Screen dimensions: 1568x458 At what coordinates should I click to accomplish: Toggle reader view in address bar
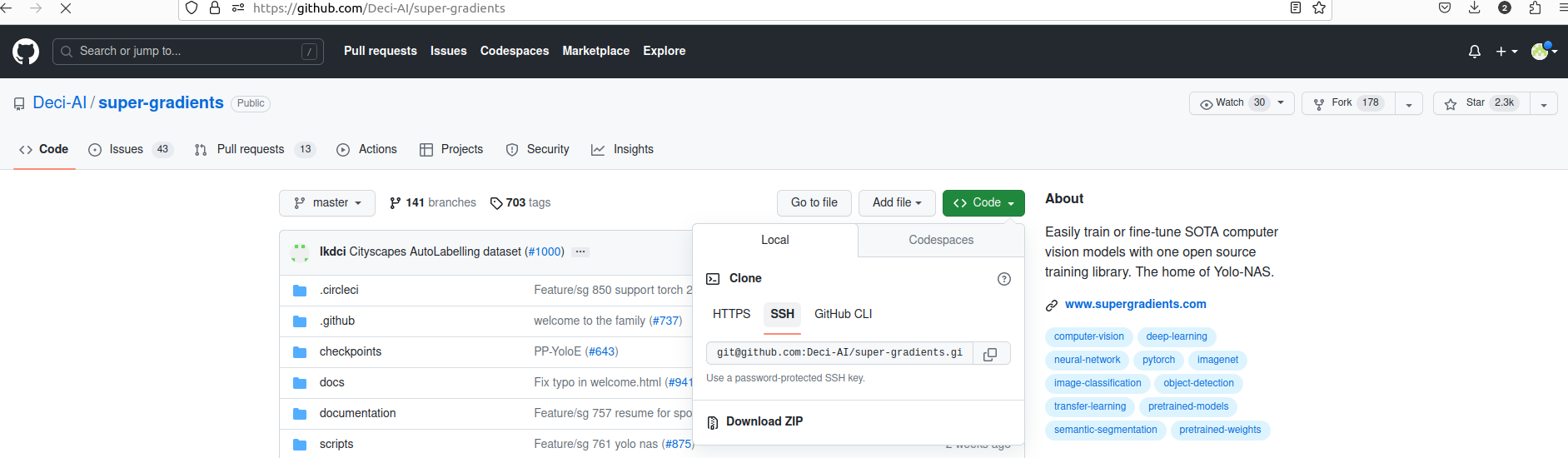click(1296, 8)
